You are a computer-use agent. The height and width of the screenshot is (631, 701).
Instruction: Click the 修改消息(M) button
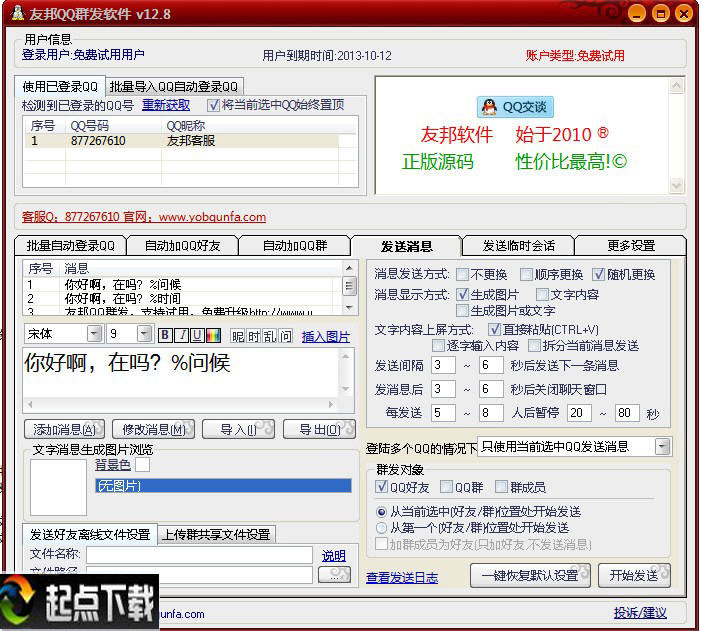pyautogui.click(x=154, y=430)
